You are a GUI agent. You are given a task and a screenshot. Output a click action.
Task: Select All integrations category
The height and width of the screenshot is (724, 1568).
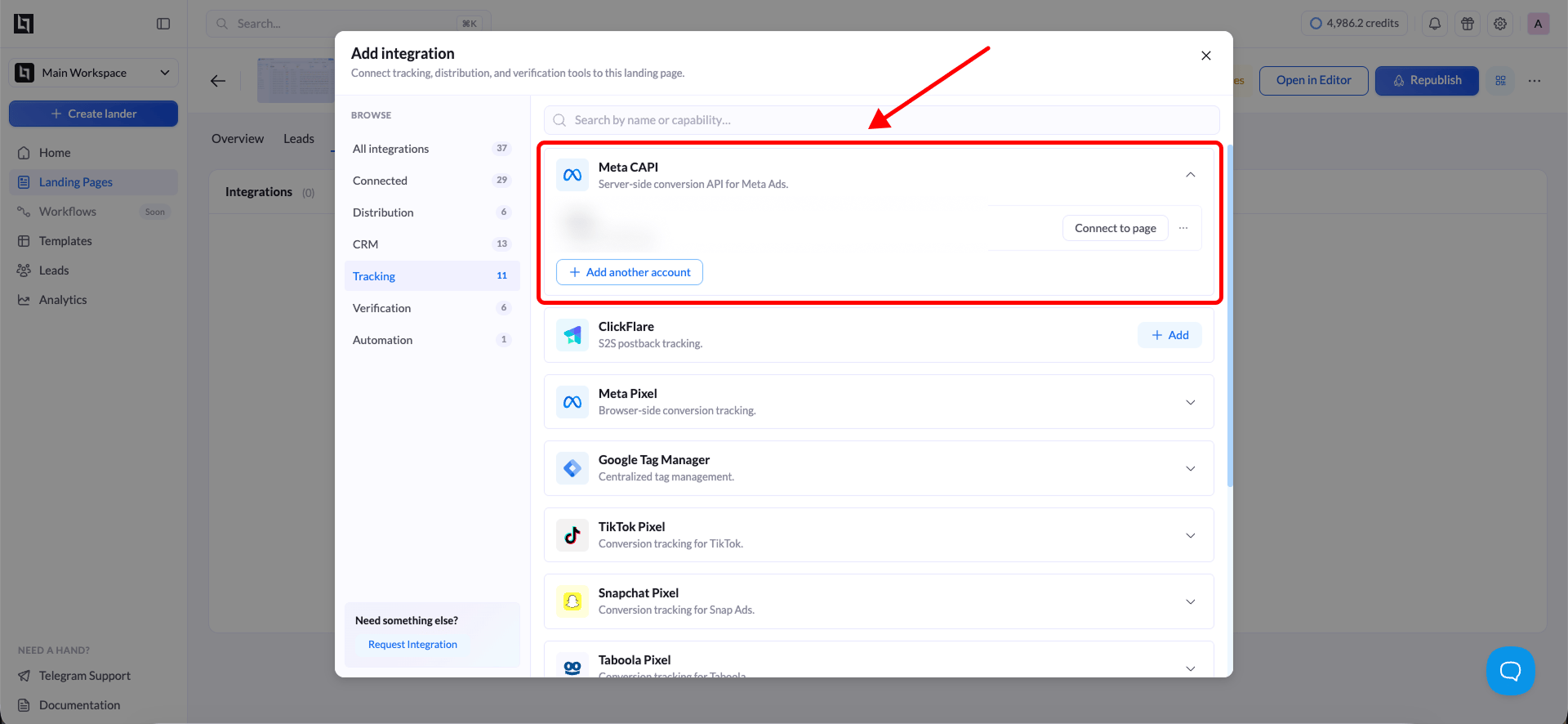click(432, 149)
